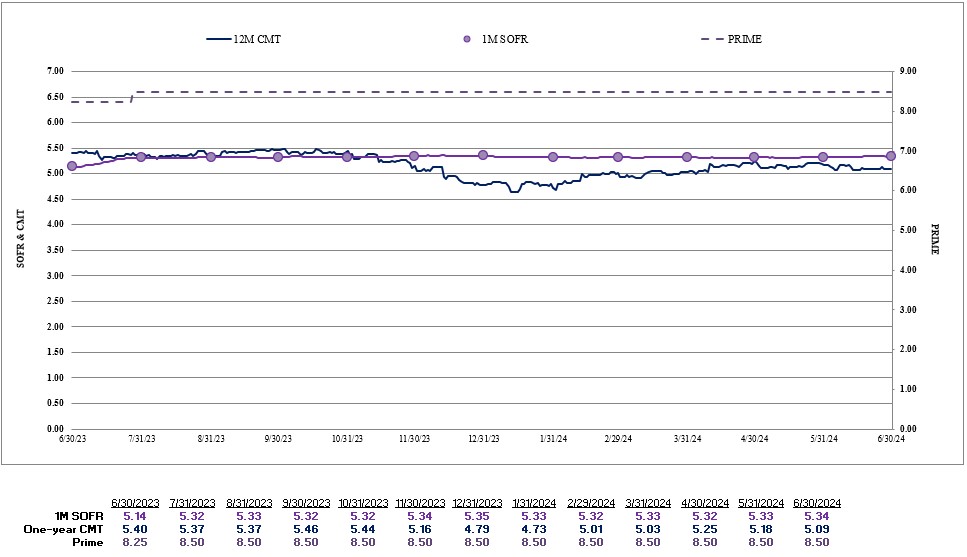Screen dimensions: 967x557
Task: Select the 6/30/2023 table column header
Action: [134, 502]
